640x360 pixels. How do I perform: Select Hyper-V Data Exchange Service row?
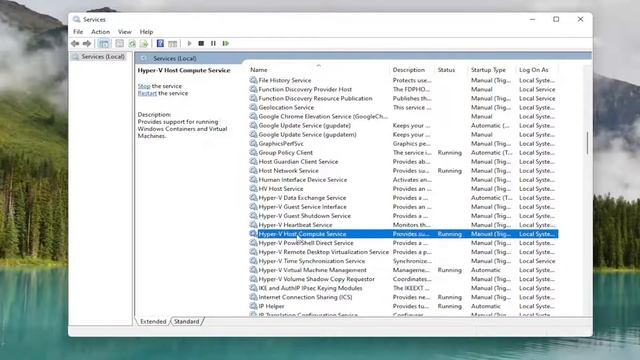click(403, 198)
